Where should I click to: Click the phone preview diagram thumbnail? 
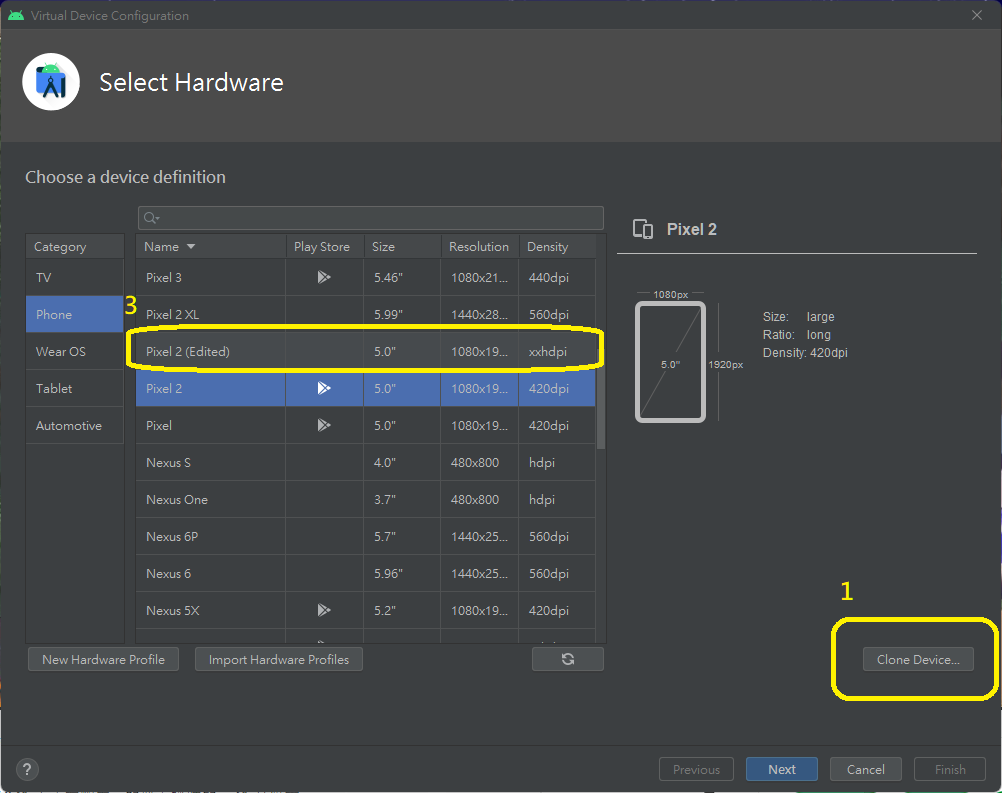tap(670, 362)
